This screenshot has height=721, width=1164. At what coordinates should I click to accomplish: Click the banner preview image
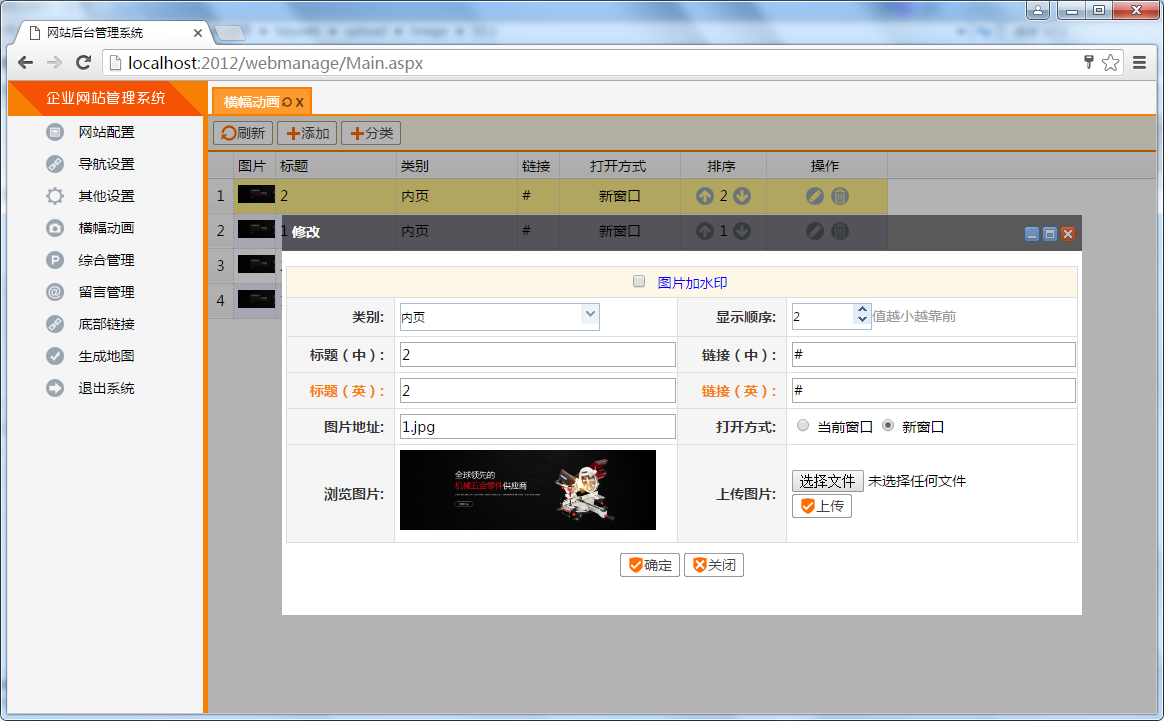[528, 490]
